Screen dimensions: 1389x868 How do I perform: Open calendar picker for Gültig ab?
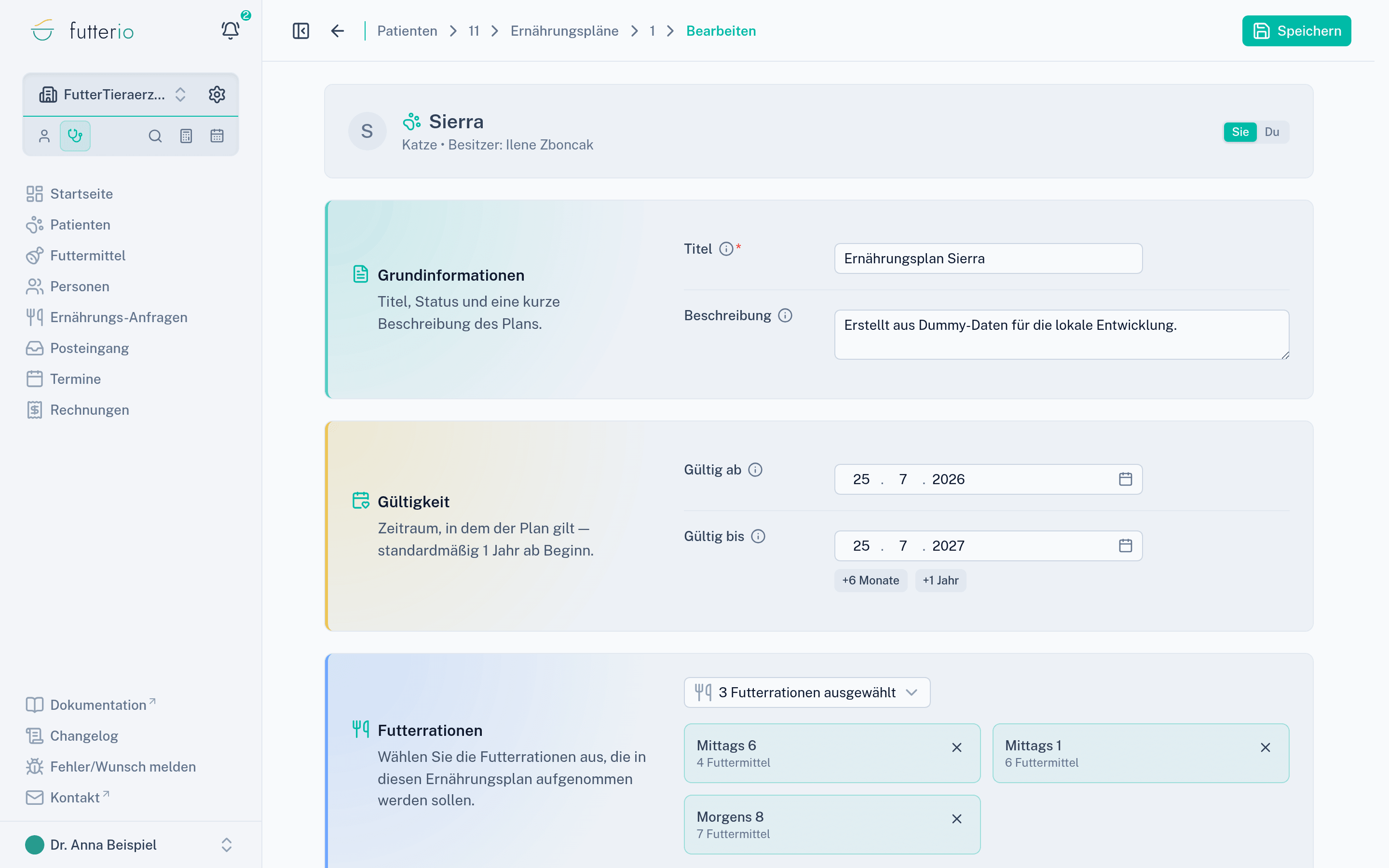point(1125,479)
